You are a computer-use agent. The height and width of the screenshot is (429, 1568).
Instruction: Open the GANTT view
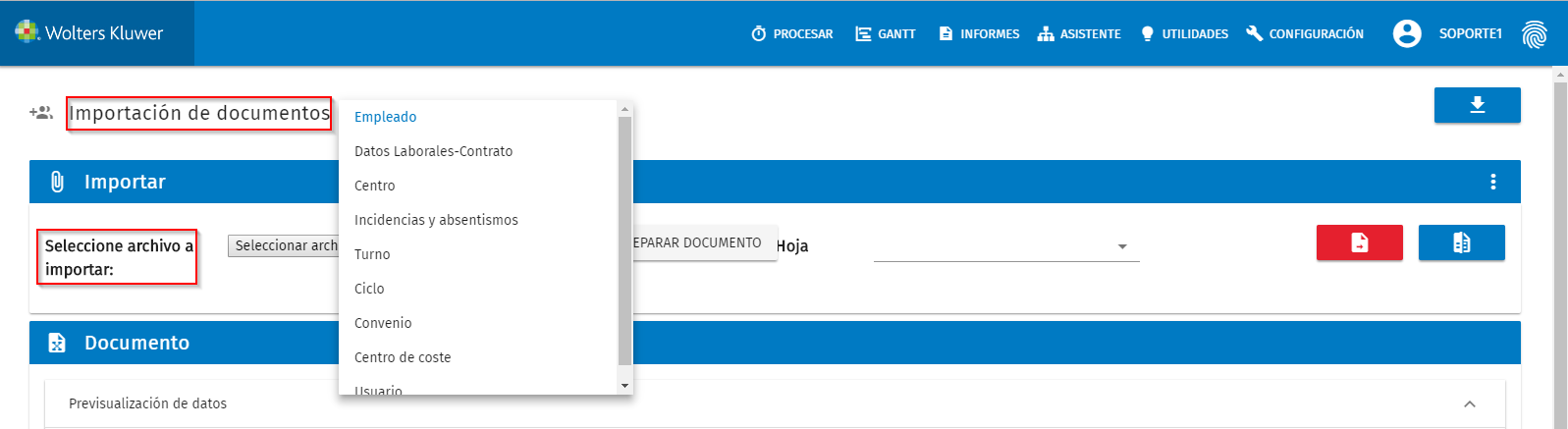(x=886, y=33)
